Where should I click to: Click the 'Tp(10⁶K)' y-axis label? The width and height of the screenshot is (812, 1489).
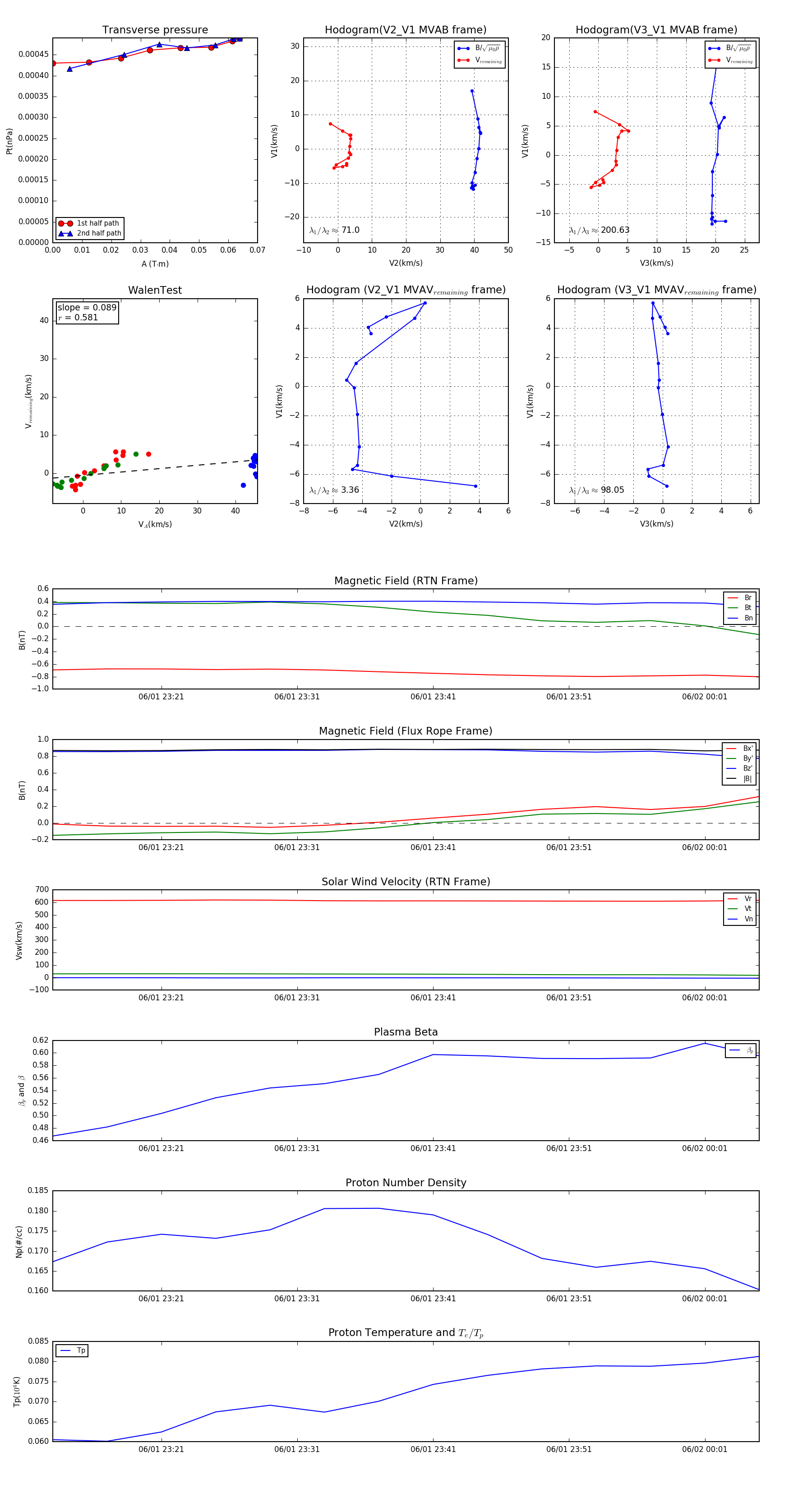click(x=17, y=1392)
